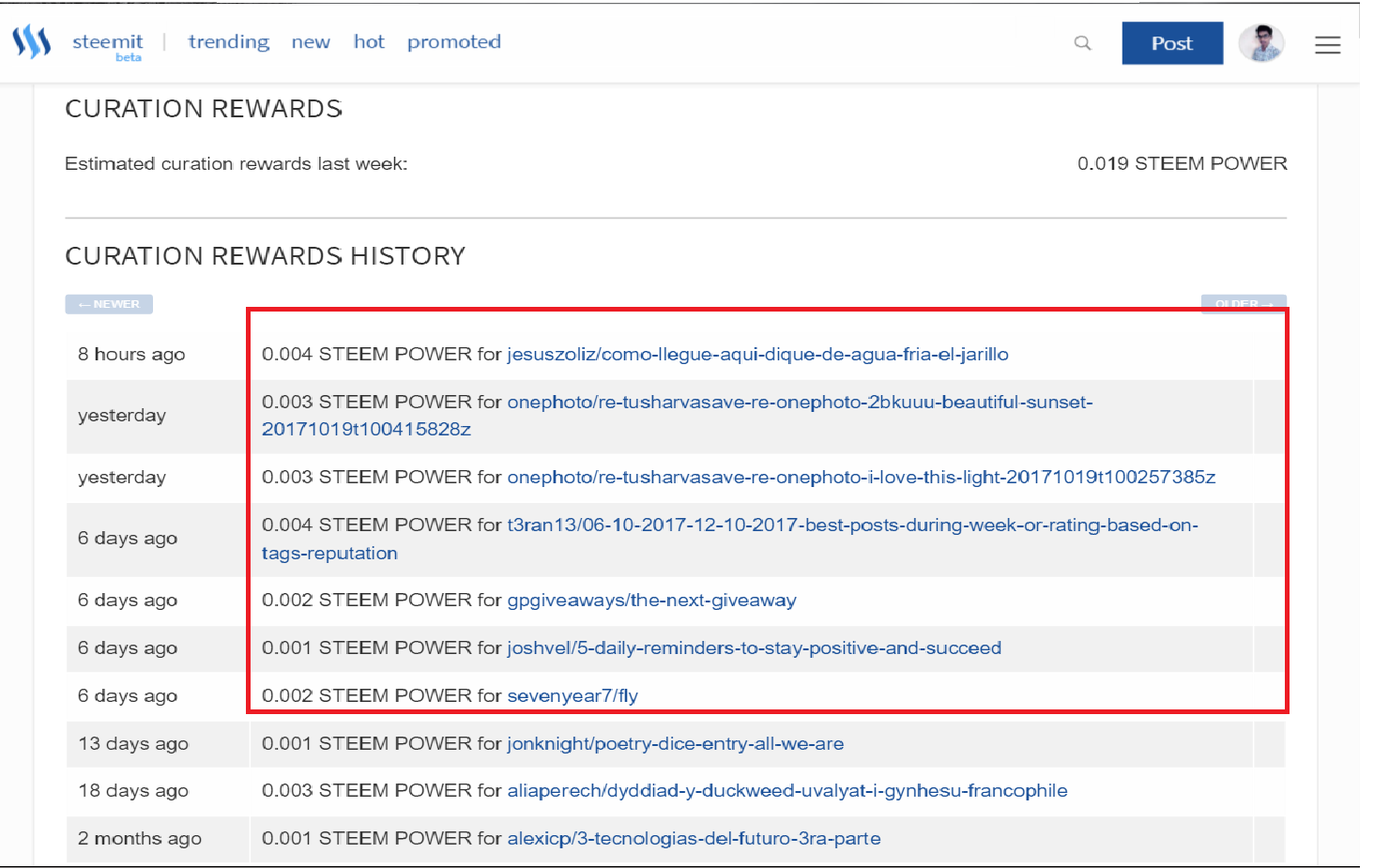Open the search magnifier icon

tap(1082, 43)
